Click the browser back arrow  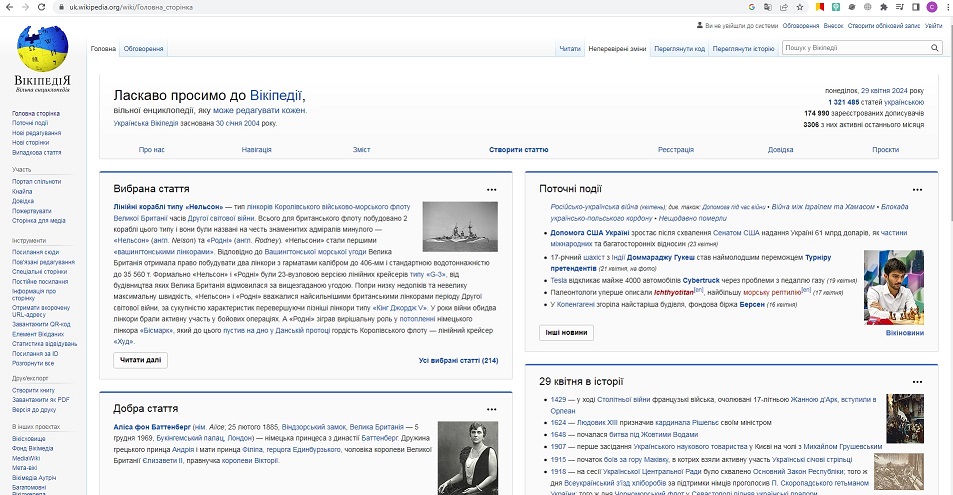pos(9,7)
